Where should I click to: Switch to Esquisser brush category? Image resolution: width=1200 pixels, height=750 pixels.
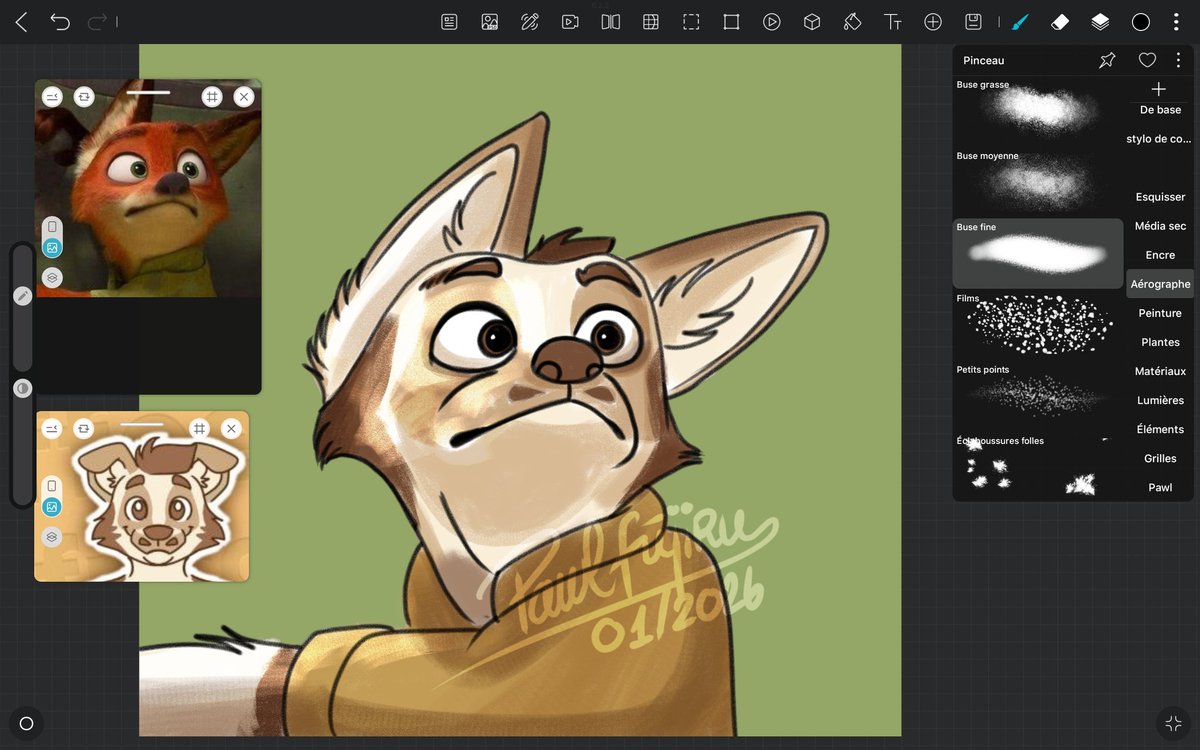(x=1160, y=197)
